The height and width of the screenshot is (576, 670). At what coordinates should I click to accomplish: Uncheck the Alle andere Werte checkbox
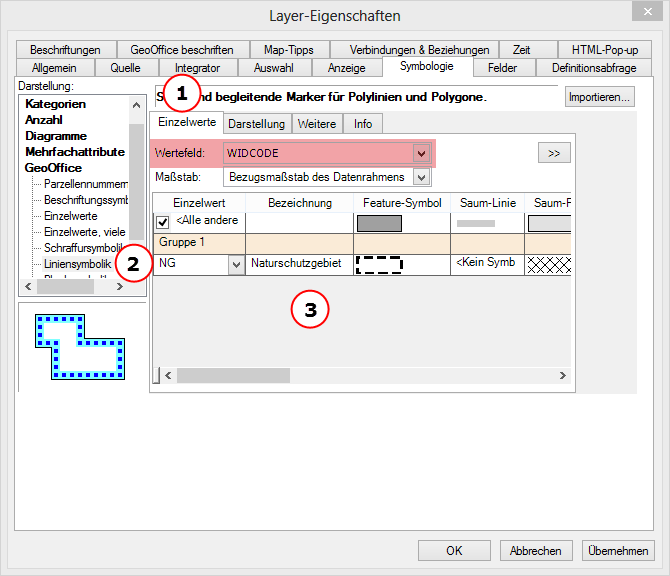pos(163,222)
